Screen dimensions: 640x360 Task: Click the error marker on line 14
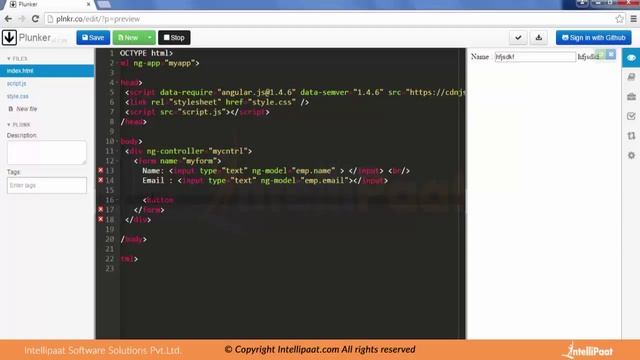[100, 180]
